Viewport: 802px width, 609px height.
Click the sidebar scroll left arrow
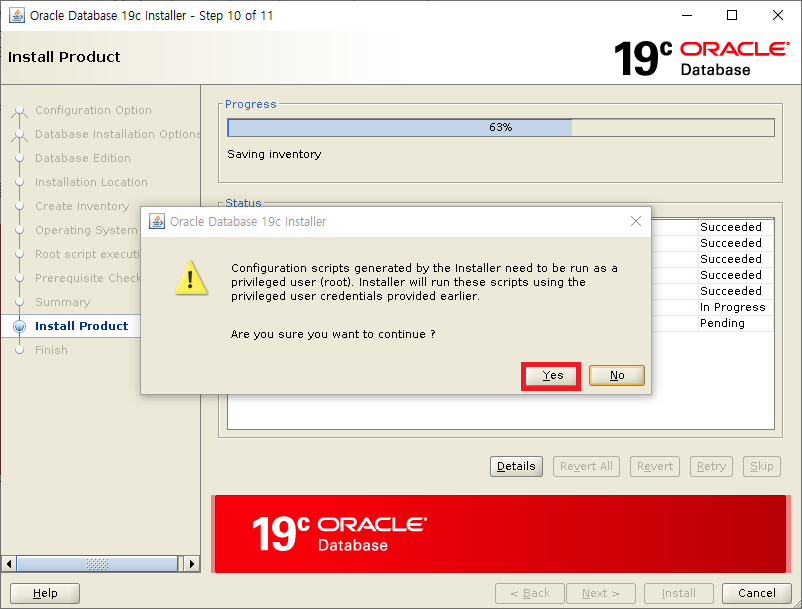8,564
